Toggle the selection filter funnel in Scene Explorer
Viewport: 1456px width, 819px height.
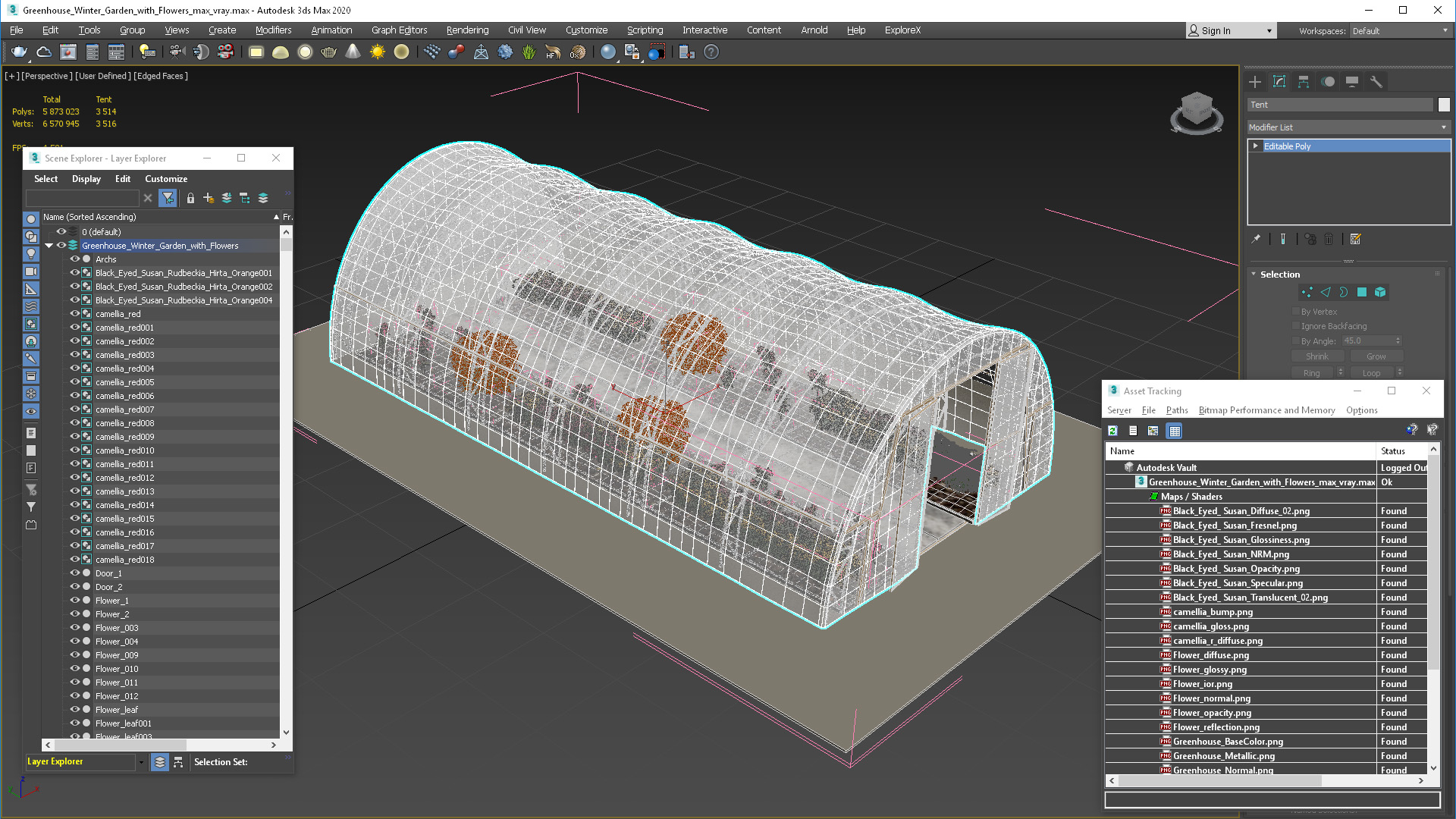point(168,198)
